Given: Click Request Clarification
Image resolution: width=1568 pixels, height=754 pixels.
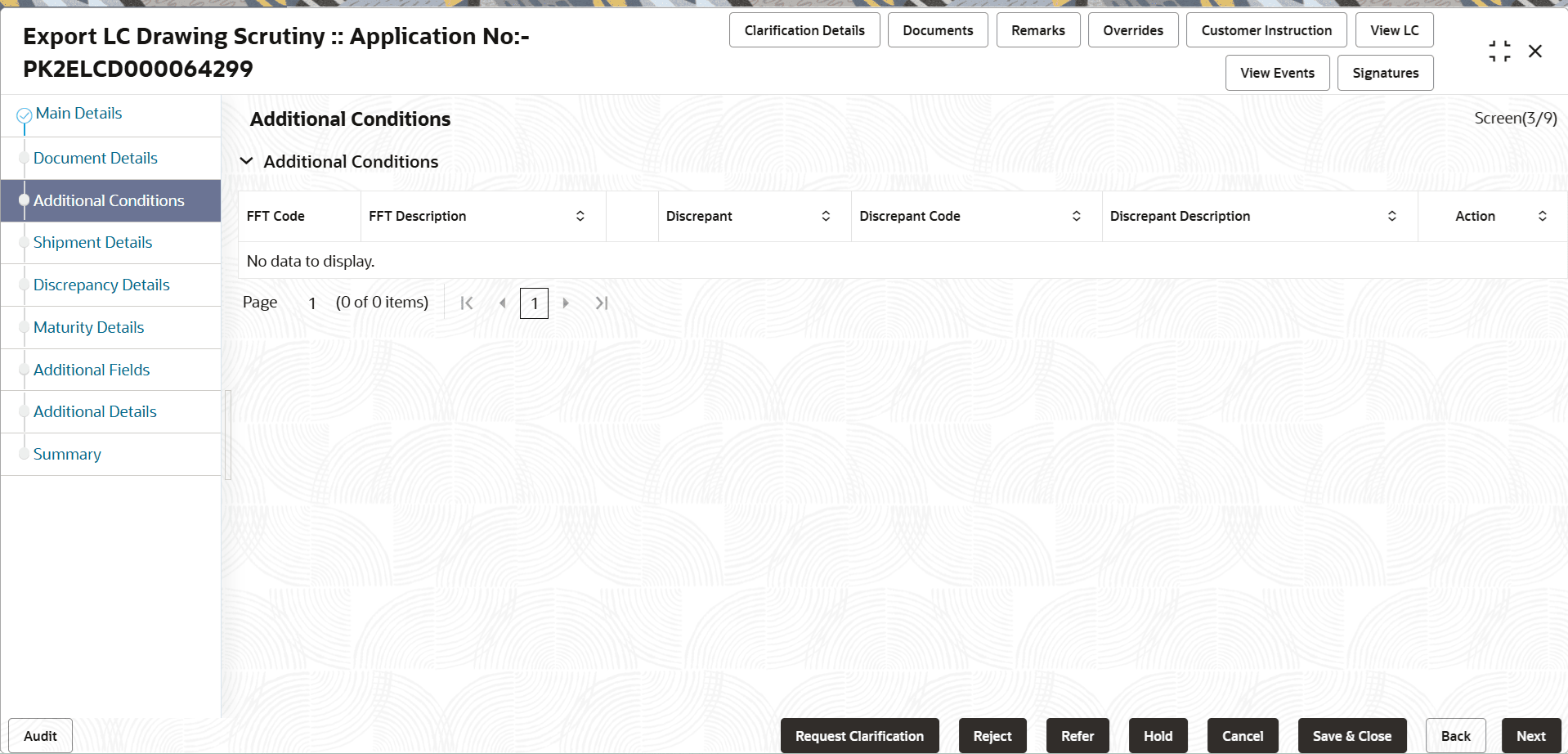Looking at the screenshot, I should tap(859, 735).
